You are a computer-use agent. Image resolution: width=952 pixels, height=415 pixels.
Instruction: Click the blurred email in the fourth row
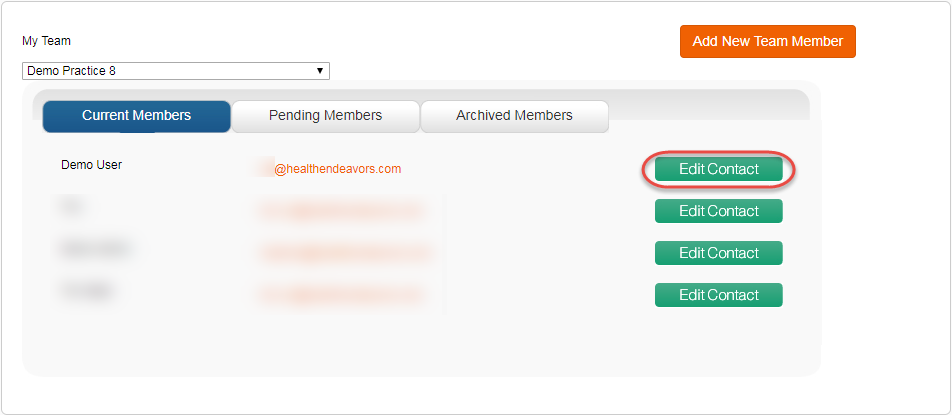pos(340,295)
